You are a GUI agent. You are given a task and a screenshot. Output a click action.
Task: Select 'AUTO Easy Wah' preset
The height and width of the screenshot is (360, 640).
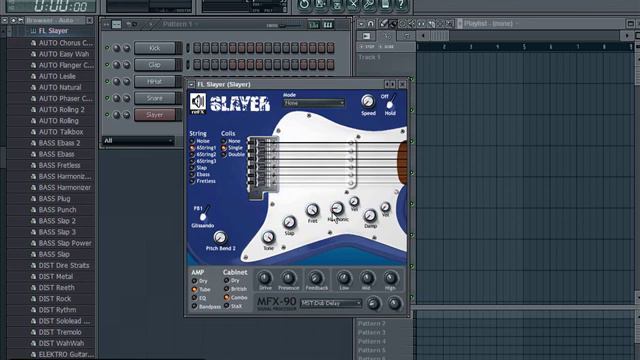click(64, 54)
